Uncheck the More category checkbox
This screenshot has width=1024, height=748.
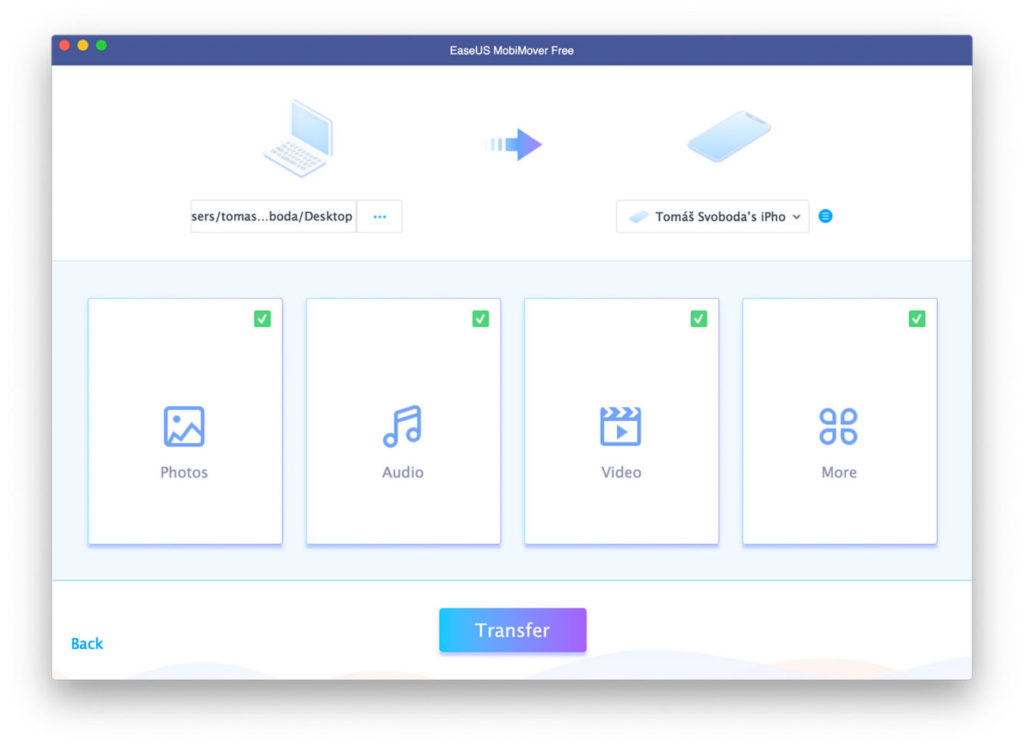coord(917,319)
